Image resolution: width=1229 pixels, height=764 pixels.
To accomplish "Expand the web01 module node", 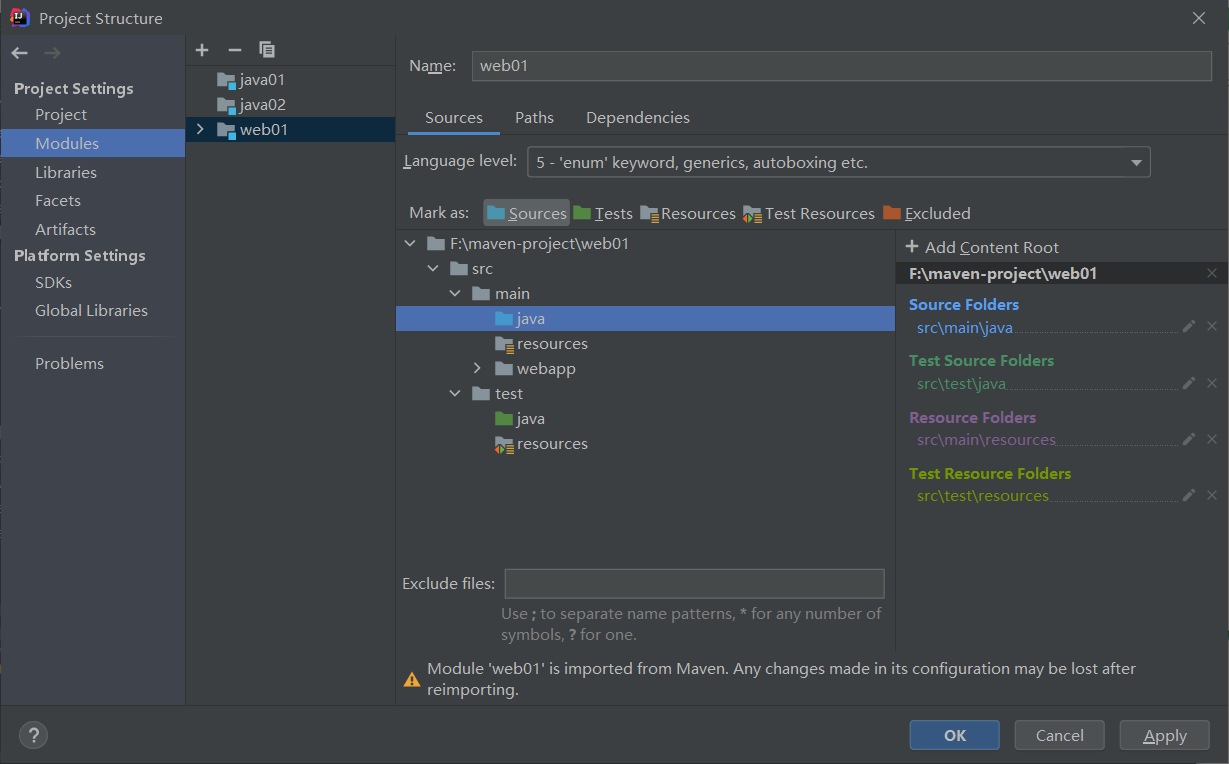I will coord(200,130).
